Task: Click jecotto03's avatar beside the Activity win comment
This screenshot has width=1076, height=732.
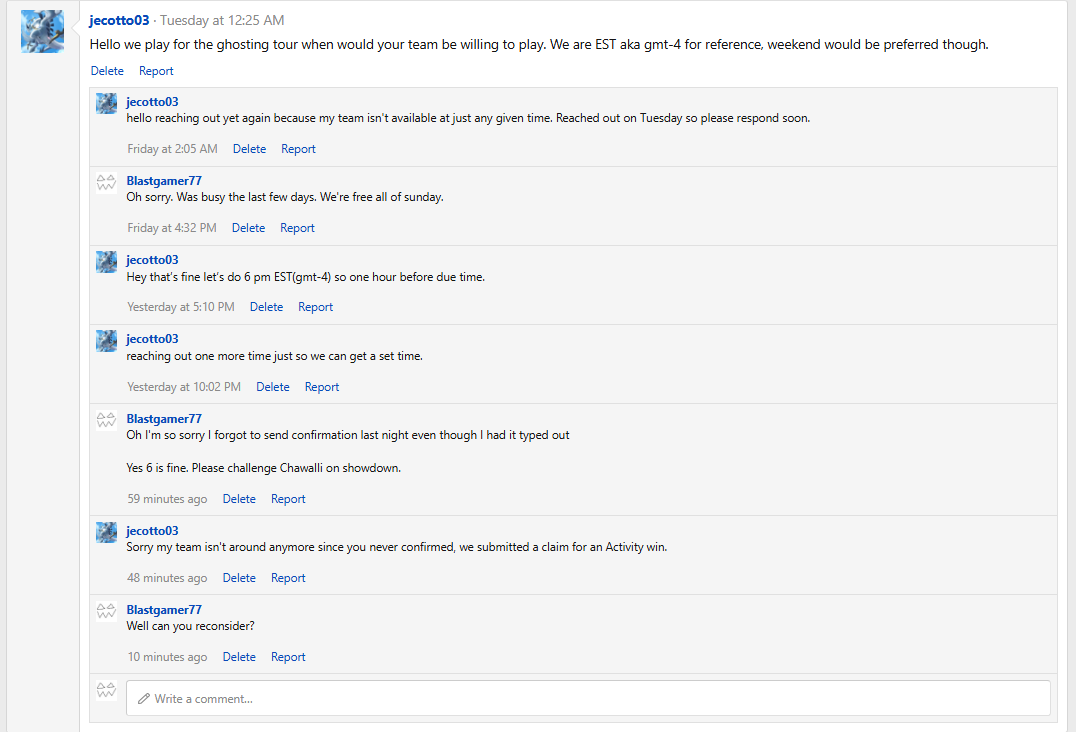Action: pyautogui.click(x=106, y=532)
